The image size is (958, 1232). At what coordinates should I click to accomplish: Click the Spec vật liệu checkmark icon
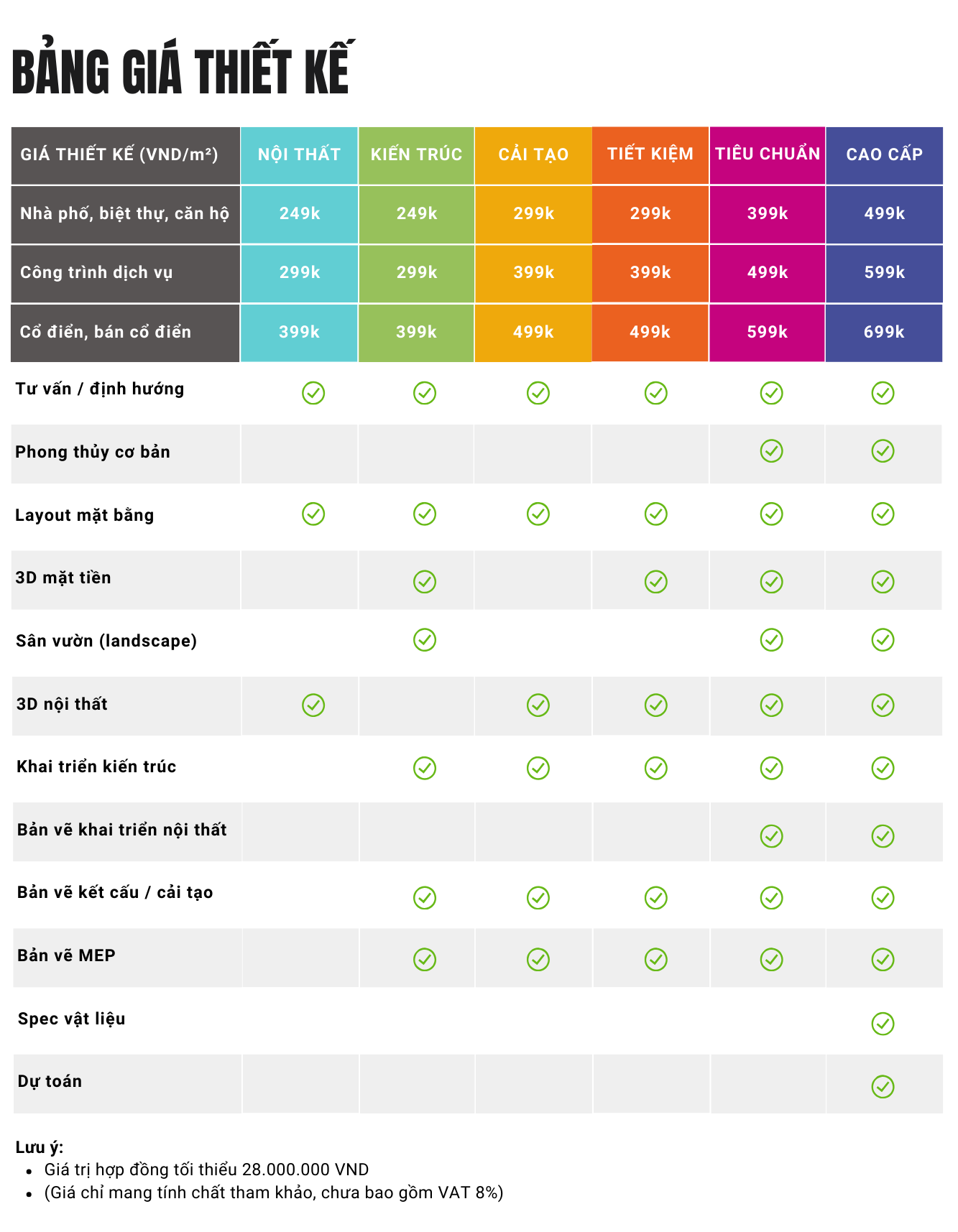click(x=883, y=1023)
